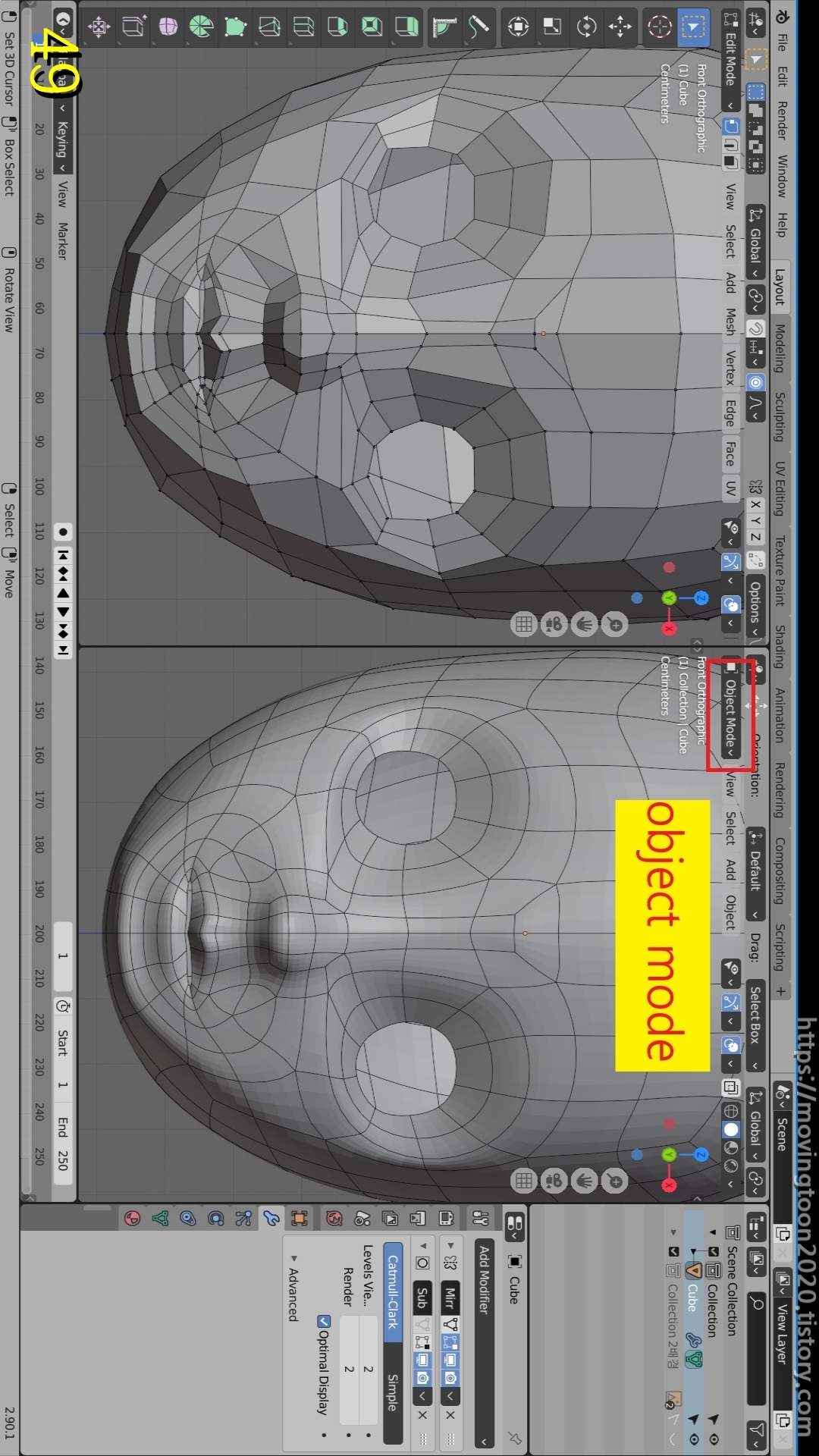Select the Poly Build tool

[x=236, y=27]
